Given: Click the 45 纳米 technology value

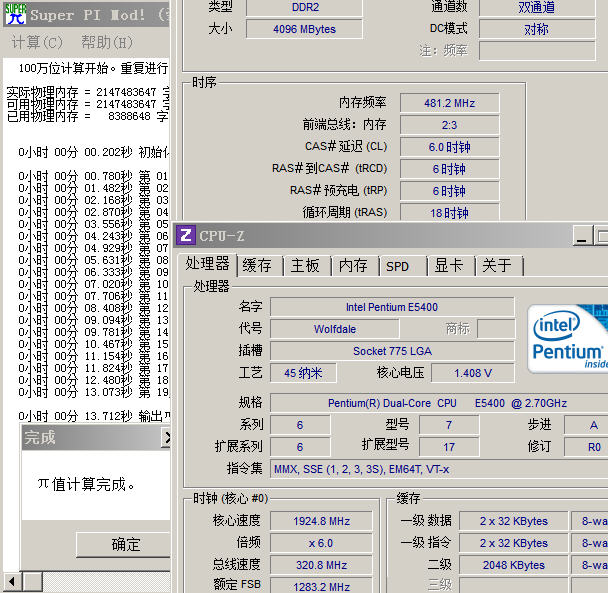Looking at the screenshot, I should point(303,373).
